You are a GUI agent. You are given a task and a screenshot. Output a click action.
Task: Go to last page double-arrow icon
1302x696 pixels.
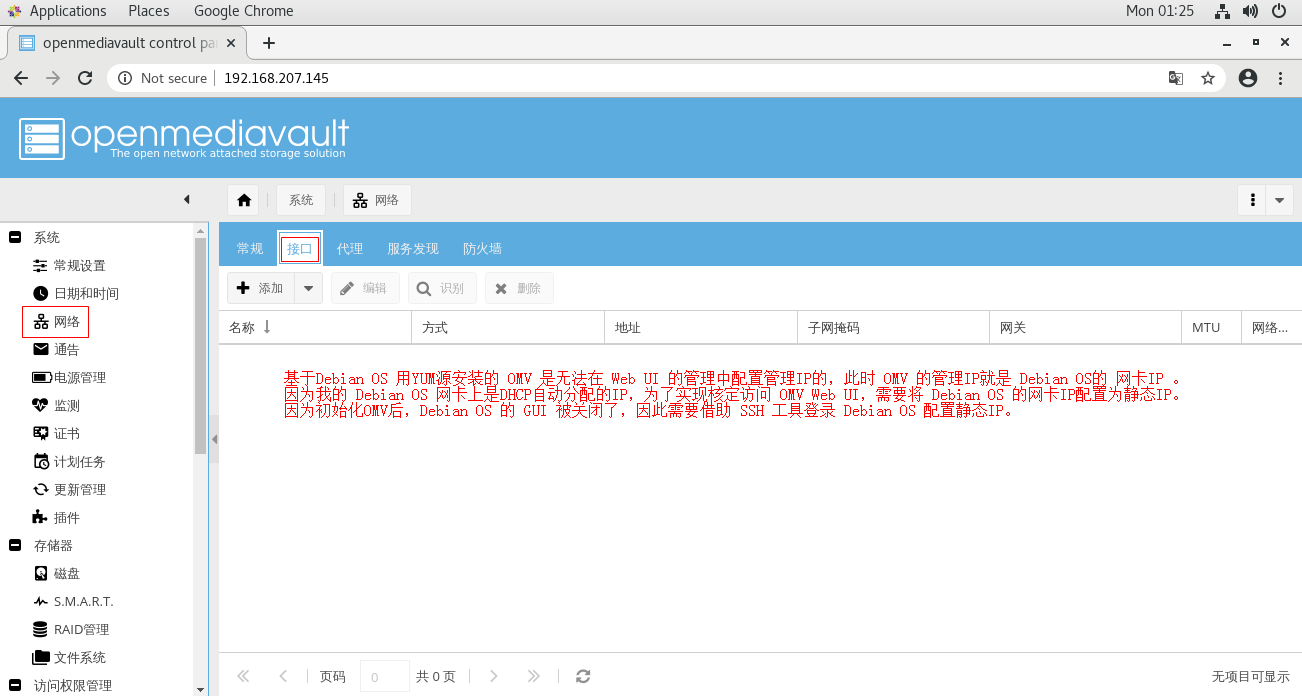click(534, 676)
